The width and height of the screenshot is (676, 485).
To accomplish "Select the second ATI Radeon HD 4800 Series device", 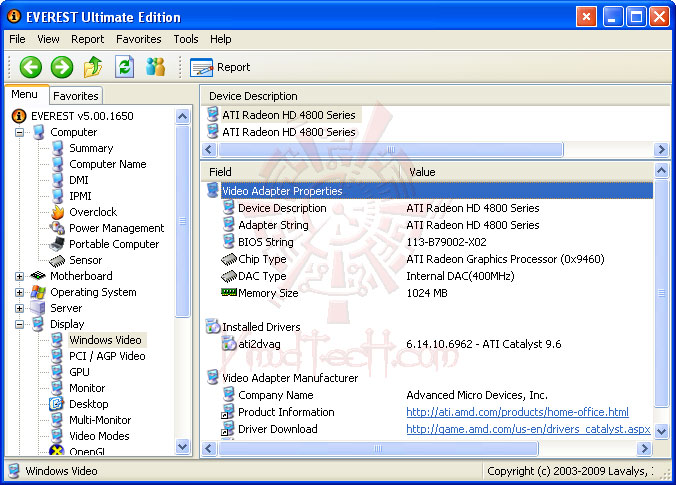I will tap(288, 132).
